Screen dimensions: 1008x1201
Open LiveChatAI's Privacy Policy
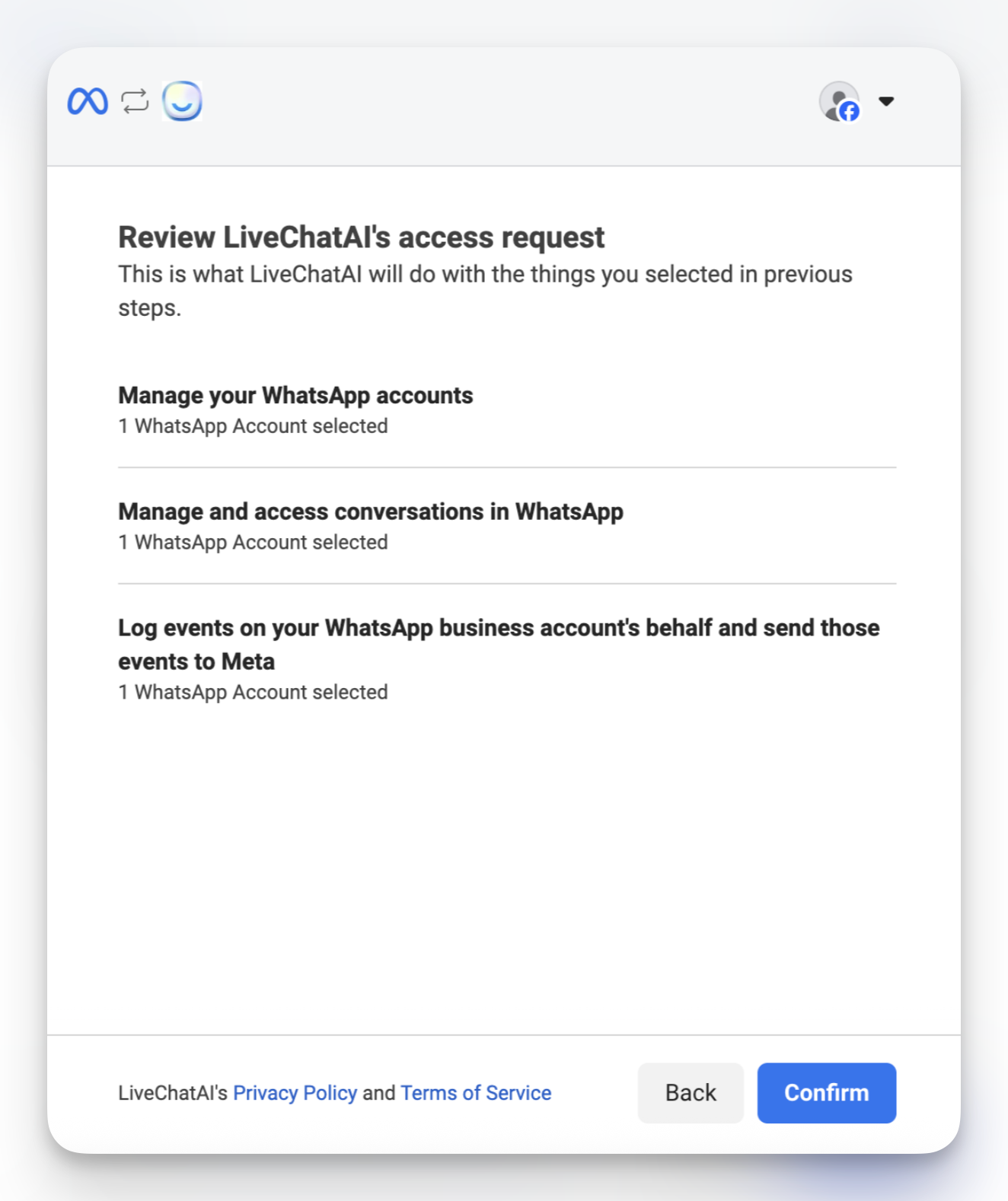pyautogui.click(x=297, y=1093)
